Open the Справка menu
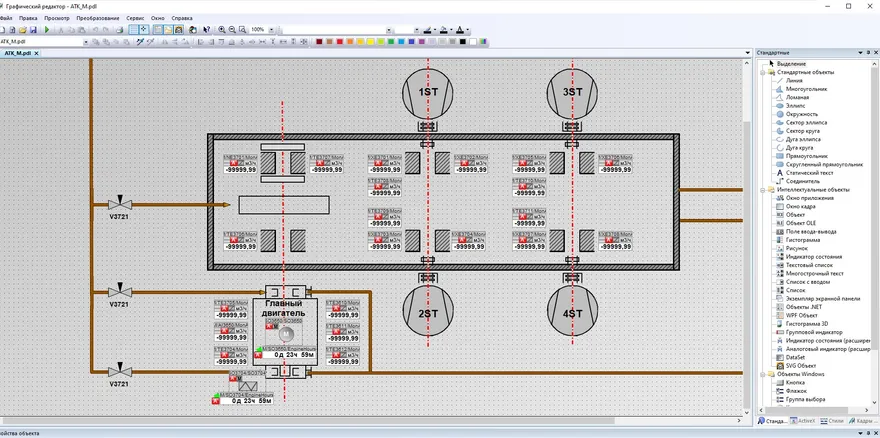The width and height of the screenshot is (880, 438). (182, 18)
